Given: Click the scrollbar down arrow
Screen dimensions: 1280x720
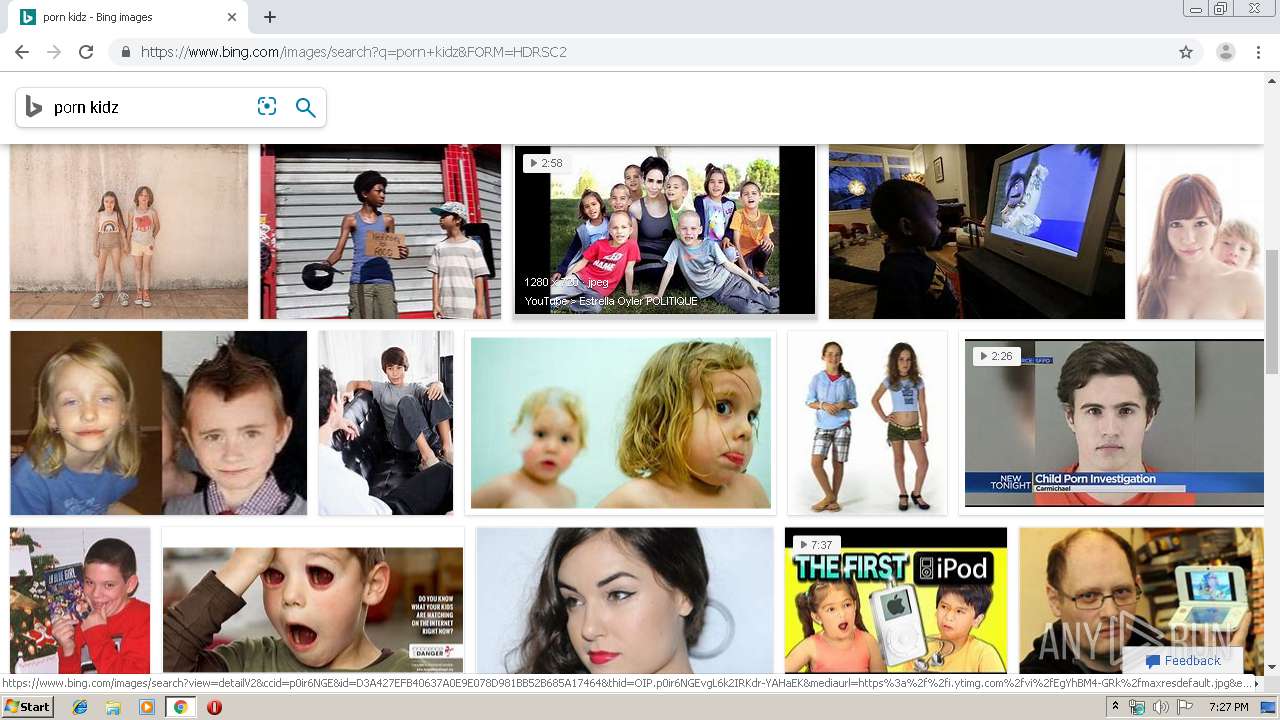Looking at the screenshot, I should coord(1272,667).
